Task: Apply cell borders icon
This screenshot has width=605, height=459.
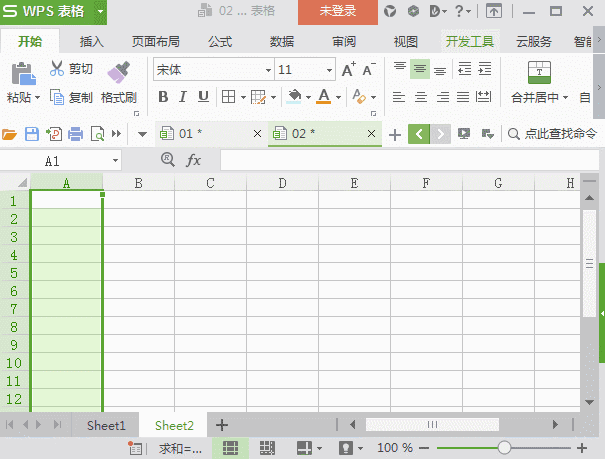Action: point(228,97)
